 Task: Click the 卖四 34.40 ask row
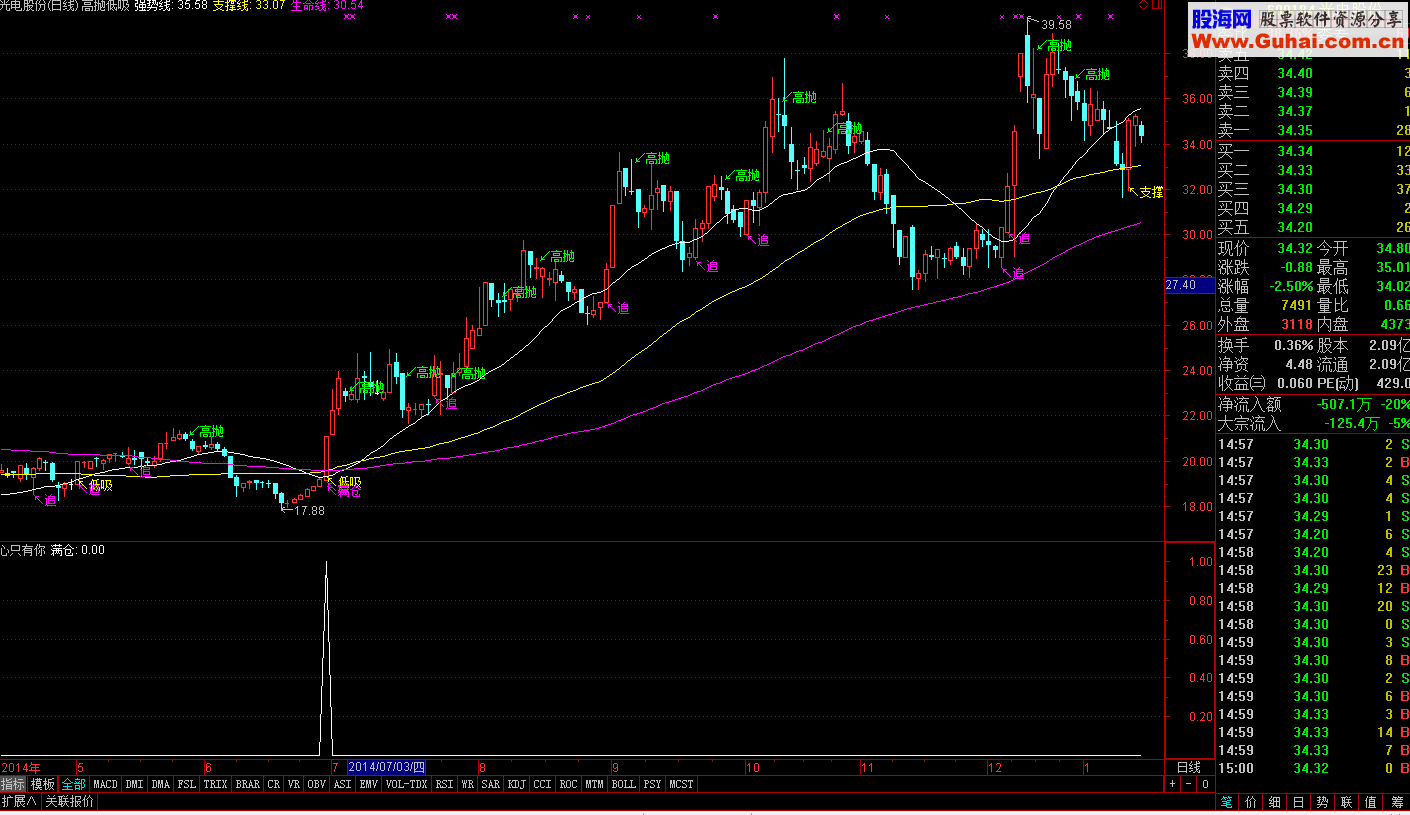pos(1313,73)
